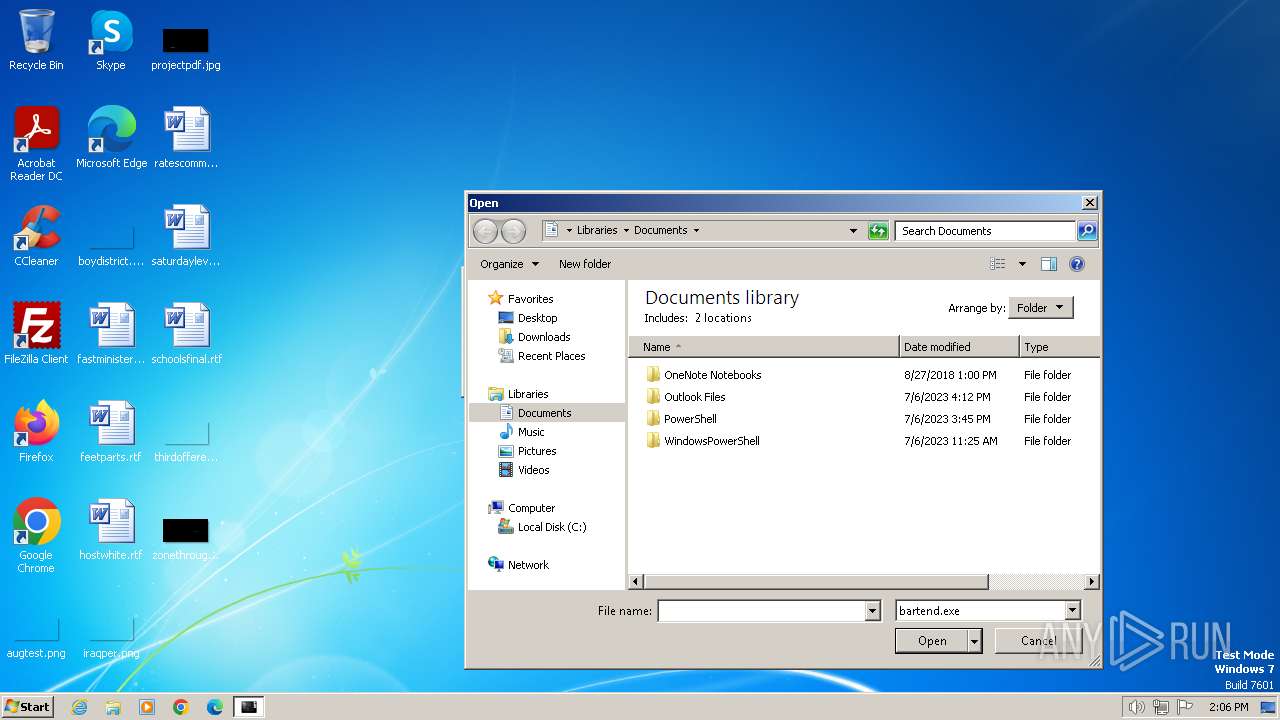Image resolution: width=1280 pixels, height=720 pixels.
Task: Click the 2 locations link
Action: pyautogui.click(x=723, y=318)
